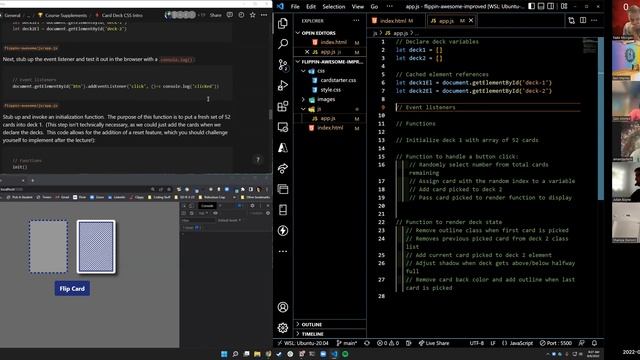Open the Run and Debug view

coord(283,85)
